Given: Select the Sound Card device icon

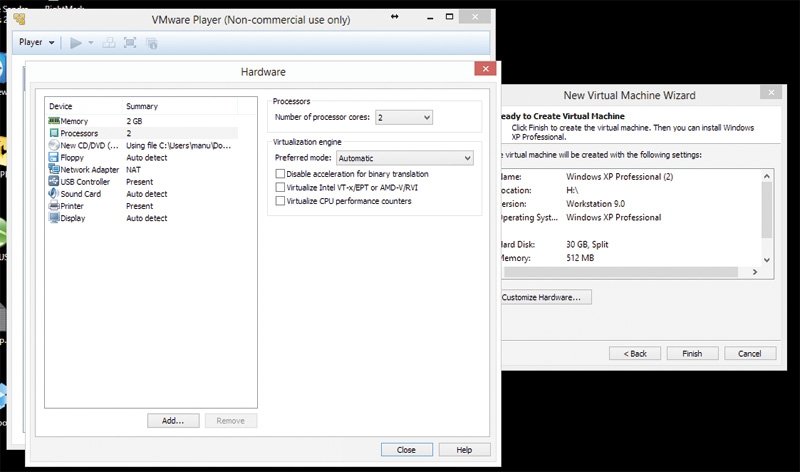Looking at the screenshot, I should pos(54,194).
